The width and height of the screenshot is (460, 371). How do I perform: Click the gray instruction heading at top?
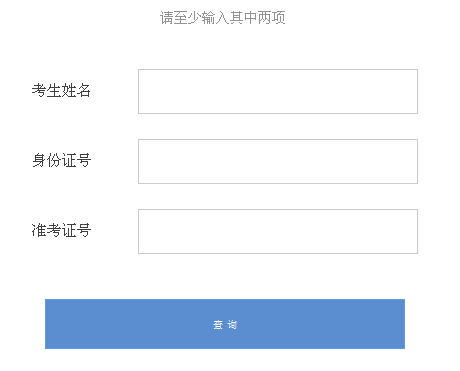(222, 18)
